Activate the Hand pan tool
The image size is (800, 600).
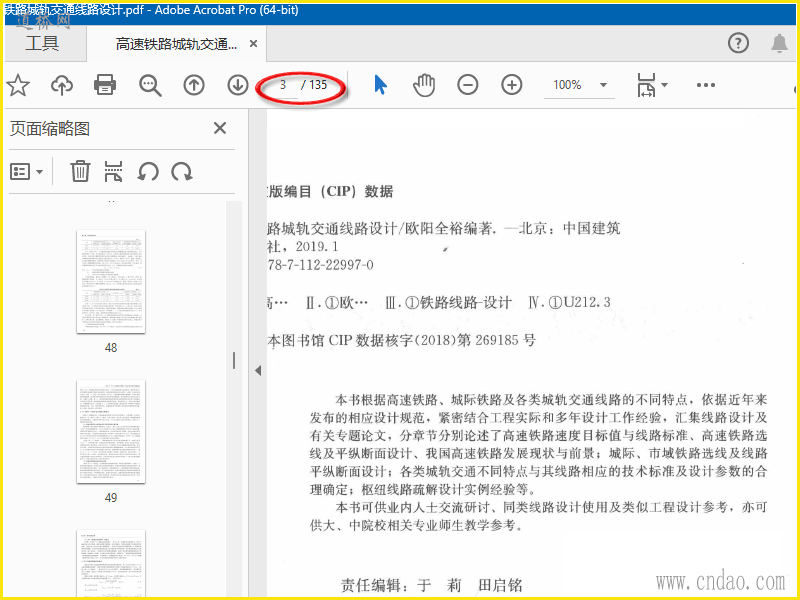pos(424,85)
